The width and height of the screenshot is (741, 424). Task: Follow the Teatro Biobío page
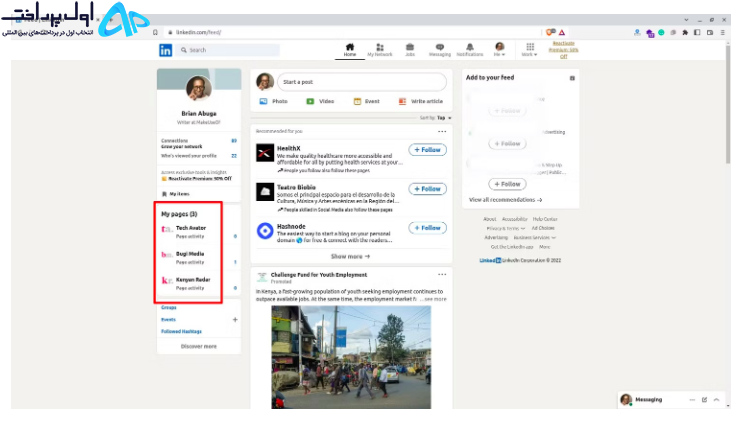(x=428, y=189)
